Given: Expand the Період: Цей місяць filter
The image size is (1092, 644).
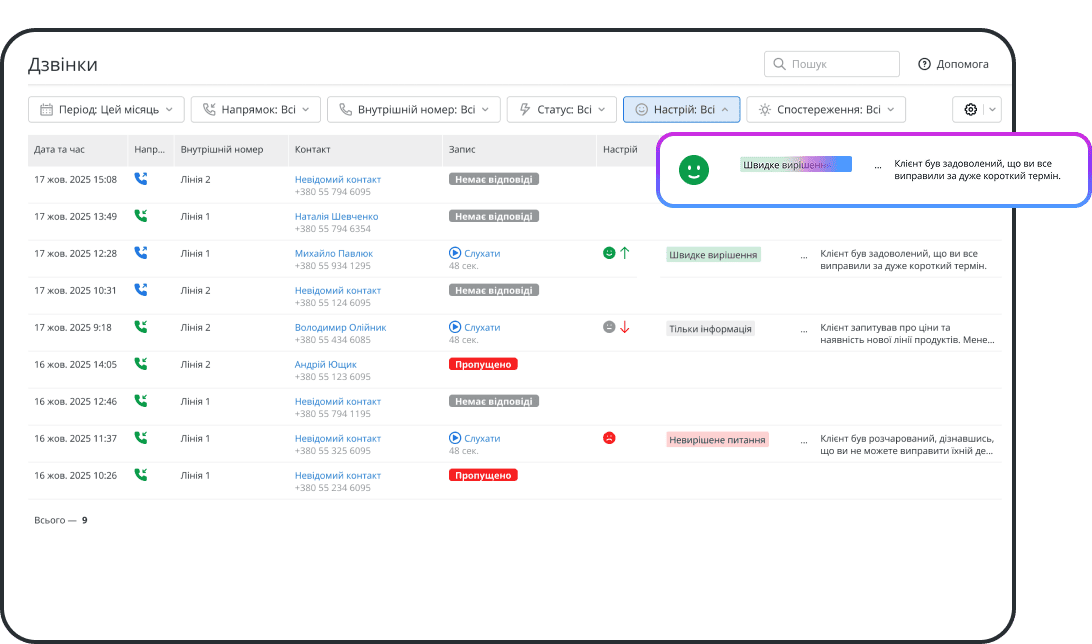Looking at the screenshot, I should [x=106, y=109].
